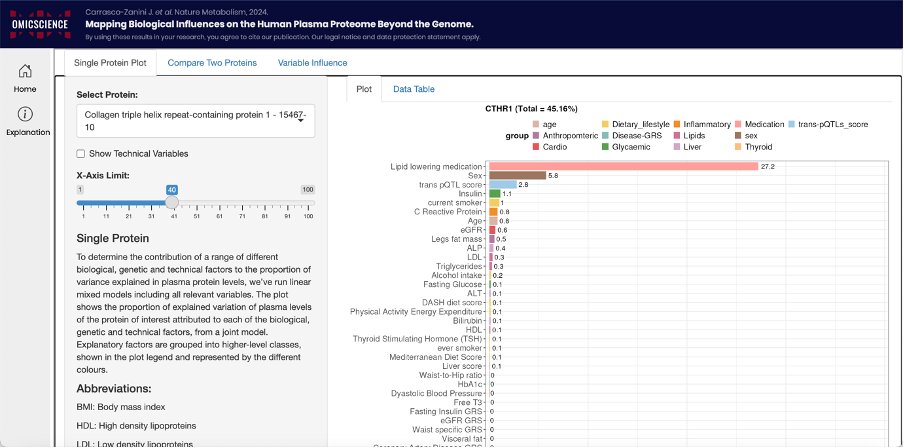Click 'Thyroid Stimulating Hormone (TSH)' label

tap(418, 339)
